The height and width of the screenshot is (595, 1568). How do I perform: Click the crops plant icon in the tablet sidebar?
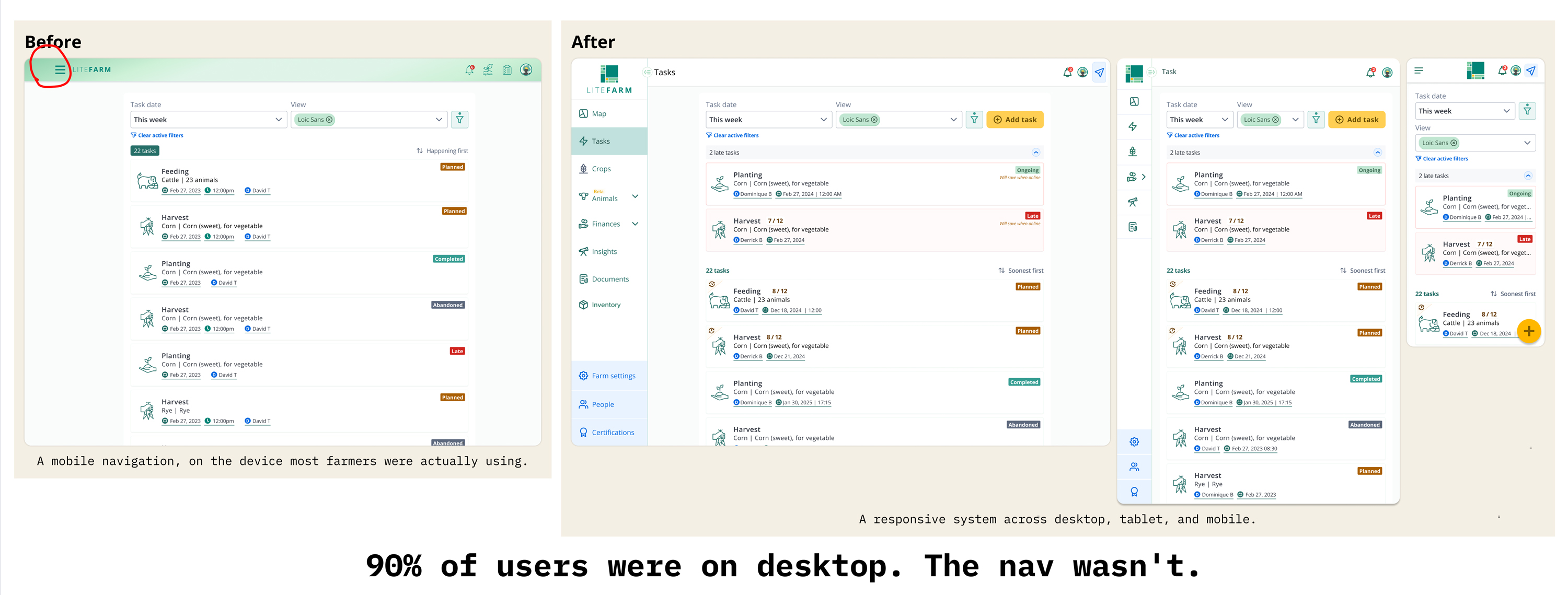coord(1133,151)
